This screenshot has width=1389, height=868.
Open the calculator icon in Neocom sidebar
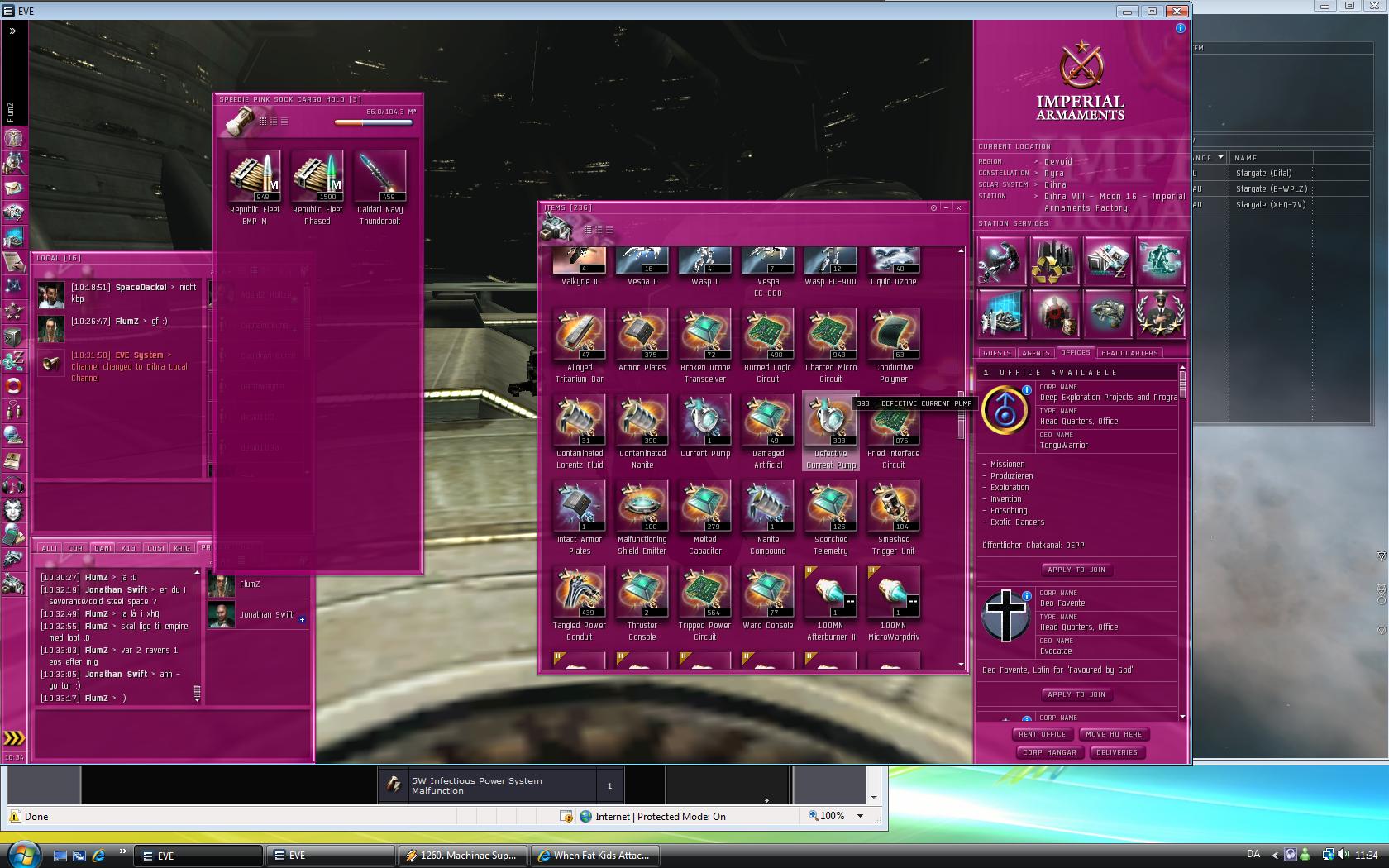14,535
